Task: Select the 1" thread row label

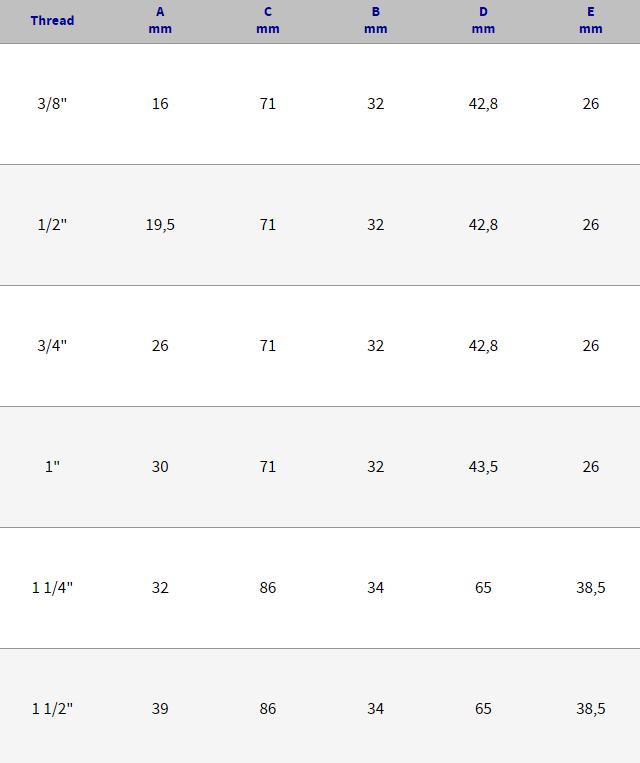Action: point(52,467)
